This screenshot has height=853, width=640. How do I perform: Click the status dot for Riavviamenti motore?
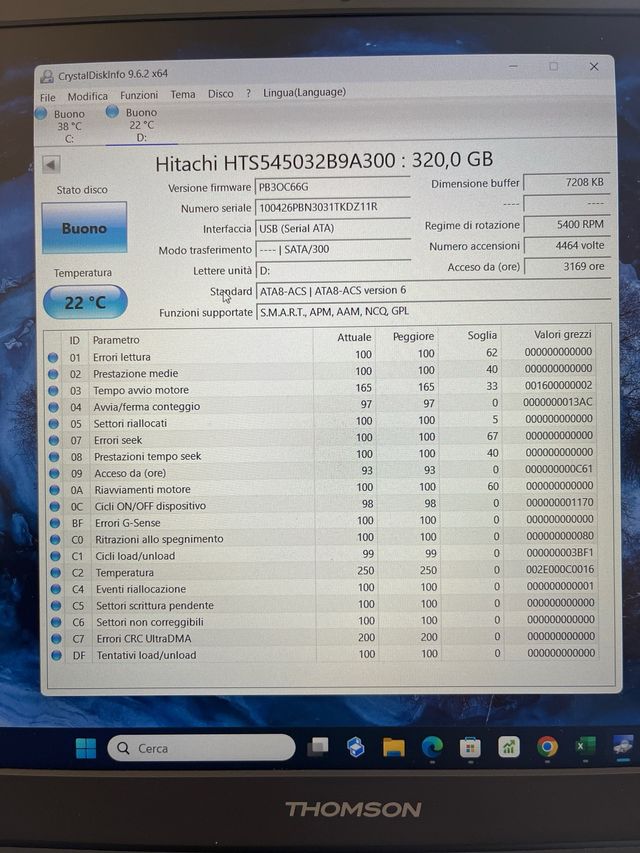coord(54,490)
